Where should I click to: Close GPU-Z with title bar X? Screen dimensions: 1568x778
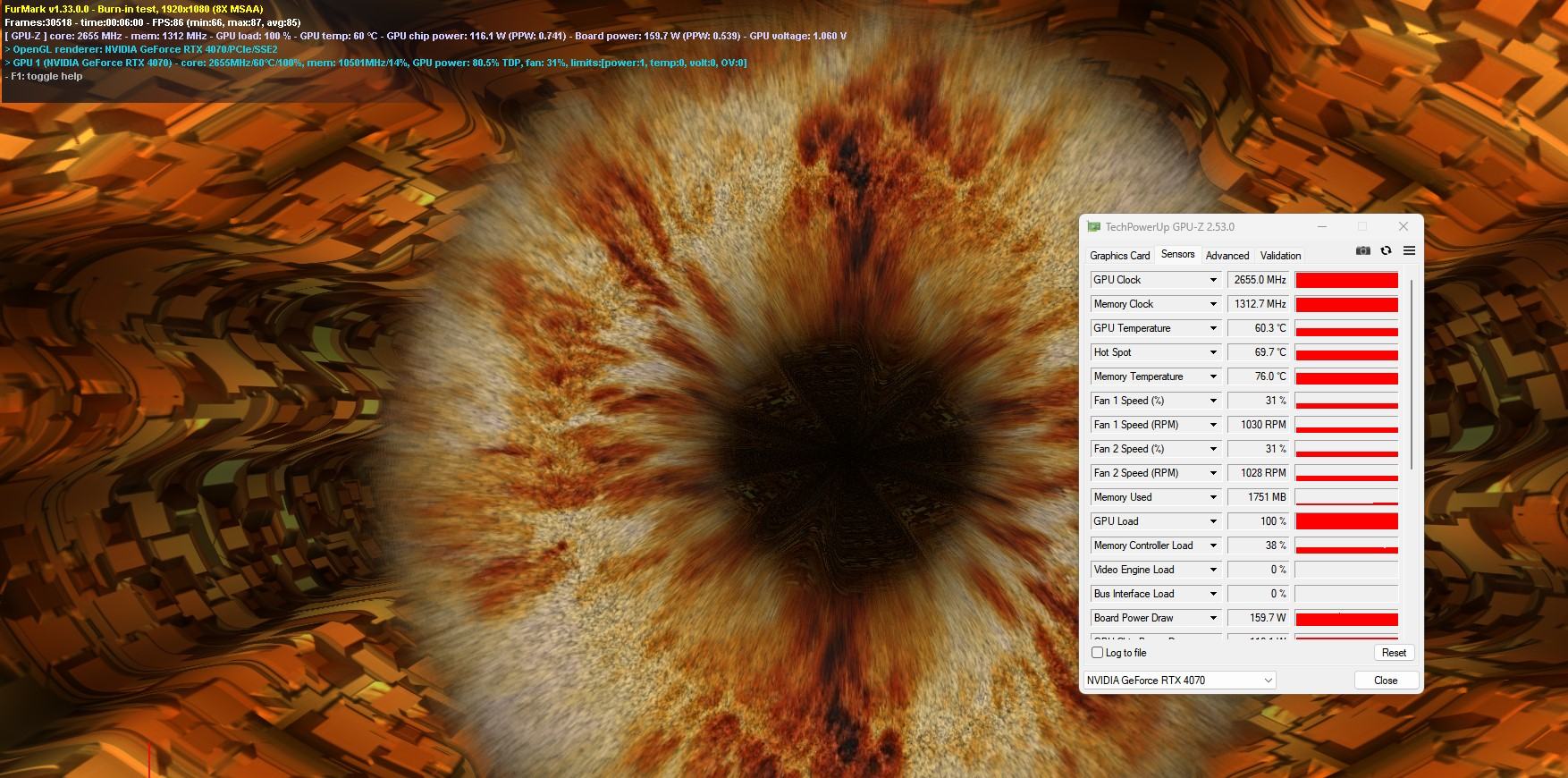1403,227
